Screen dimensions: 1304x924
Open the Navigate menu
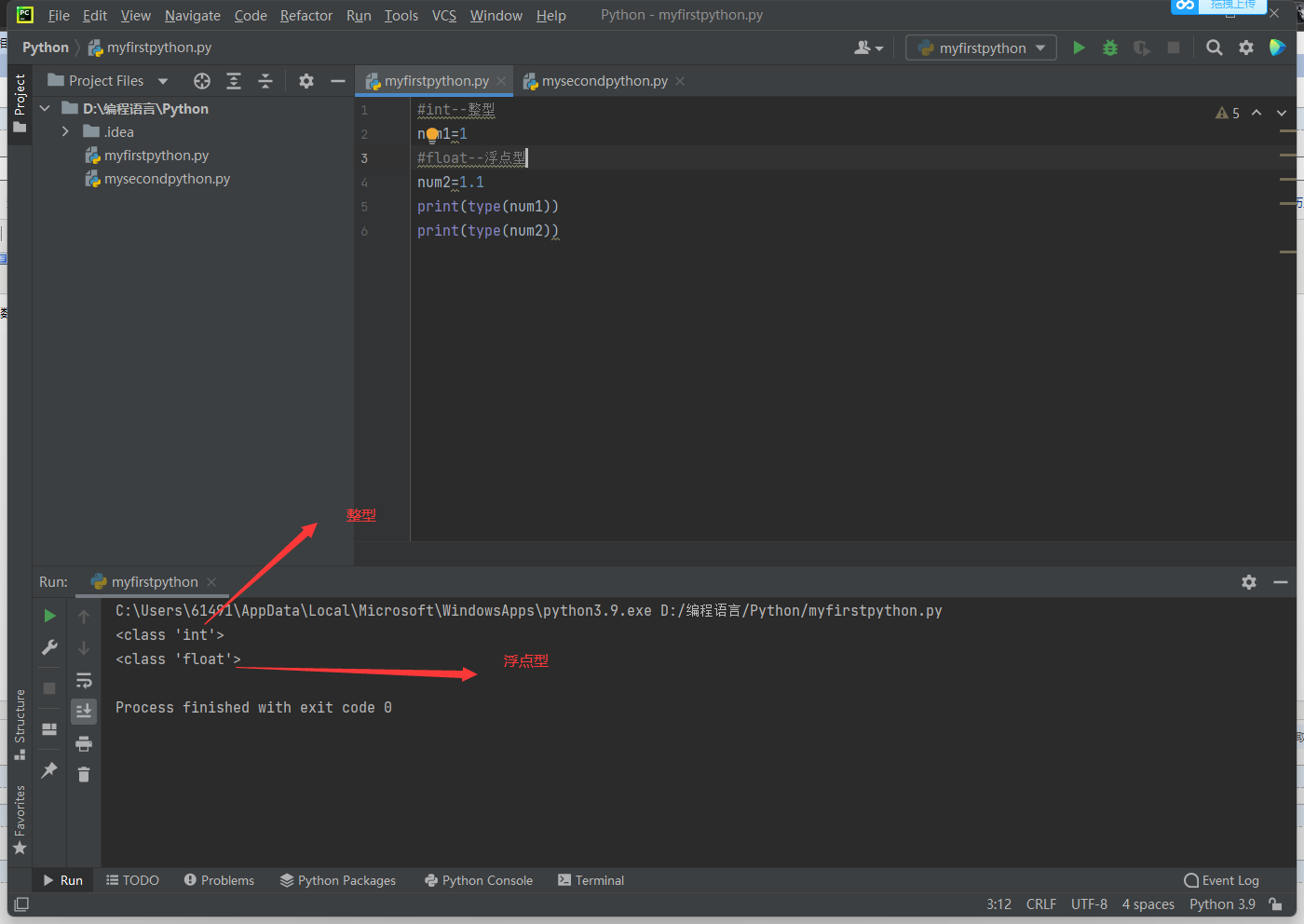click(193, 15)
